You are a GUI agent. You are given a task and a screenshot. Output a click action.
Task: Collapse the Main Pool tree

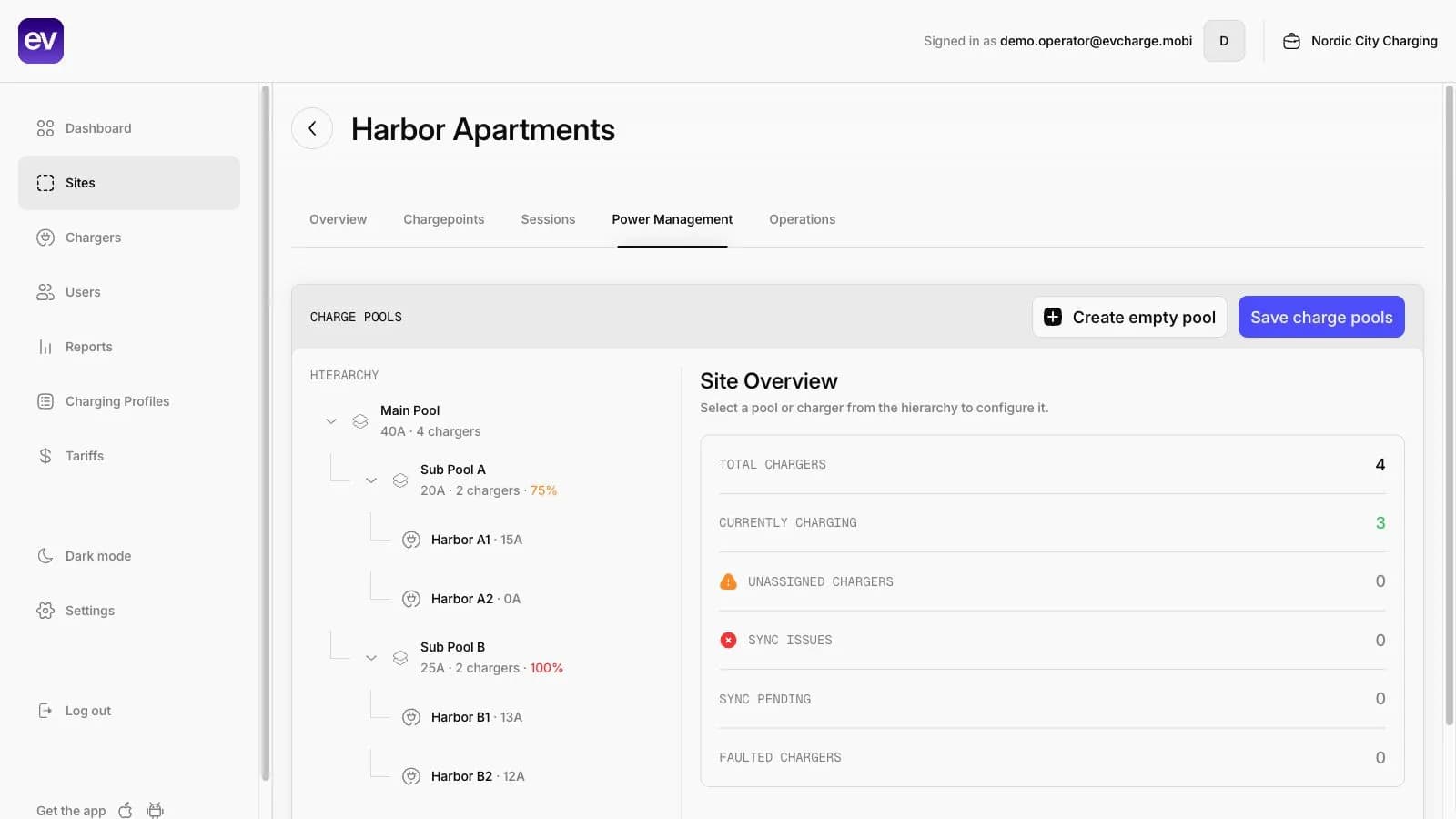[x=331, y=421]
